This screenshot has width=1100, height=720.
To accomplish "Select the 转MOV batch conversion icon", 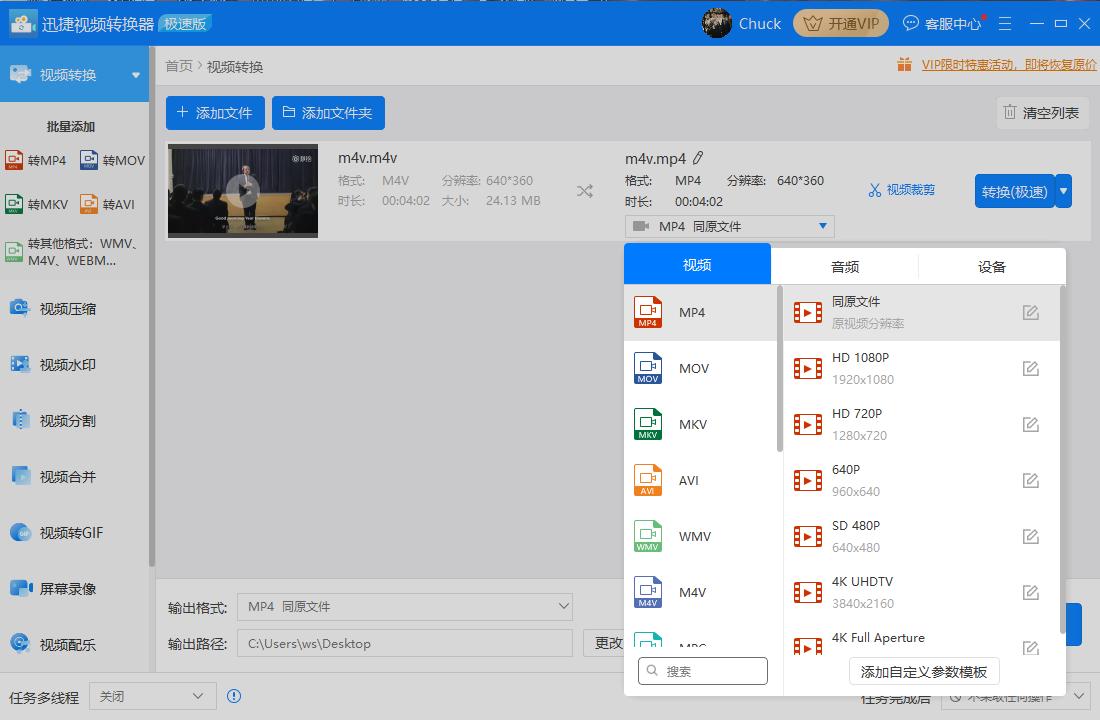I will click(x=112, y=160).
